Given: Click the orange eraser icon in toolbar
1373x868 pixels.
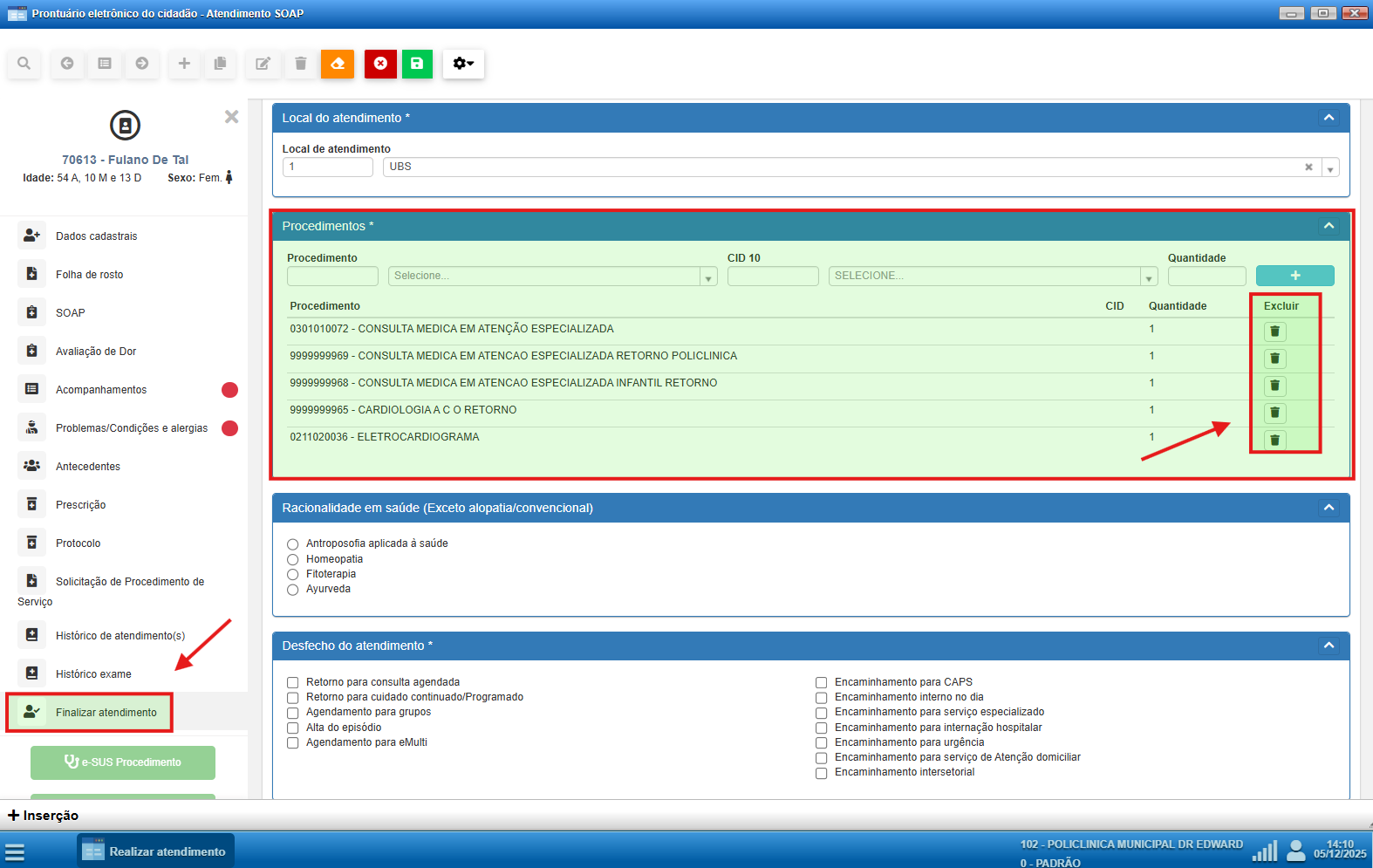Looking at the screenshot, I should point(338,64).
